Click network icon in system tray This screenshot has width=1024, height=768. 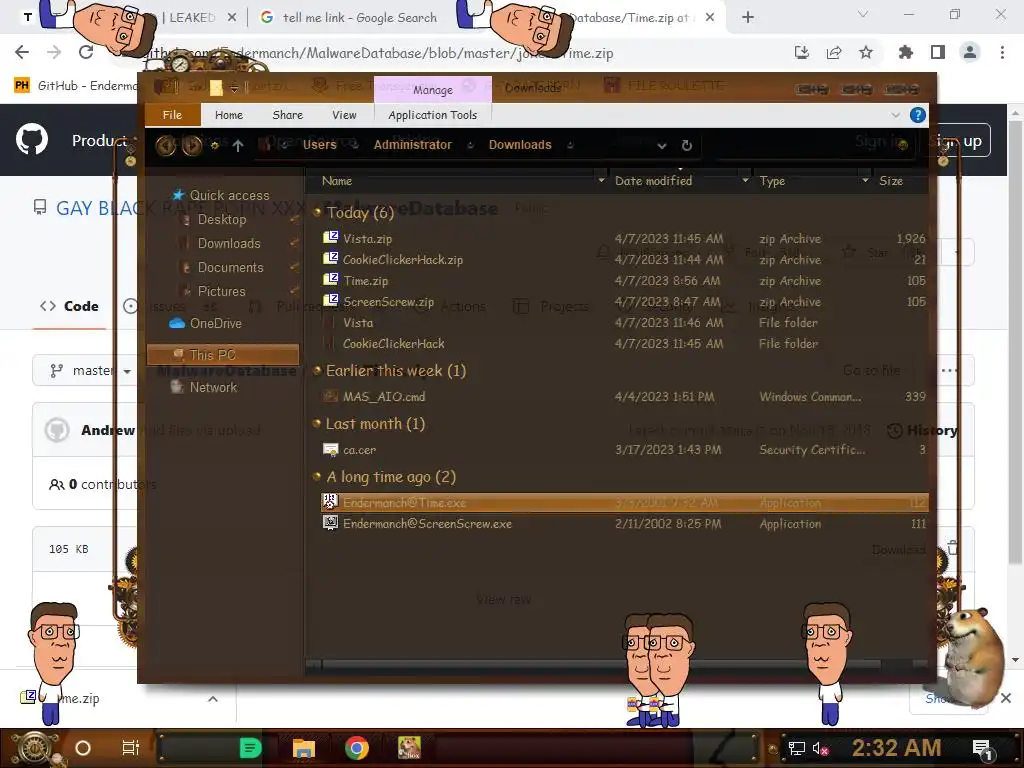click(x=796, y=748)
